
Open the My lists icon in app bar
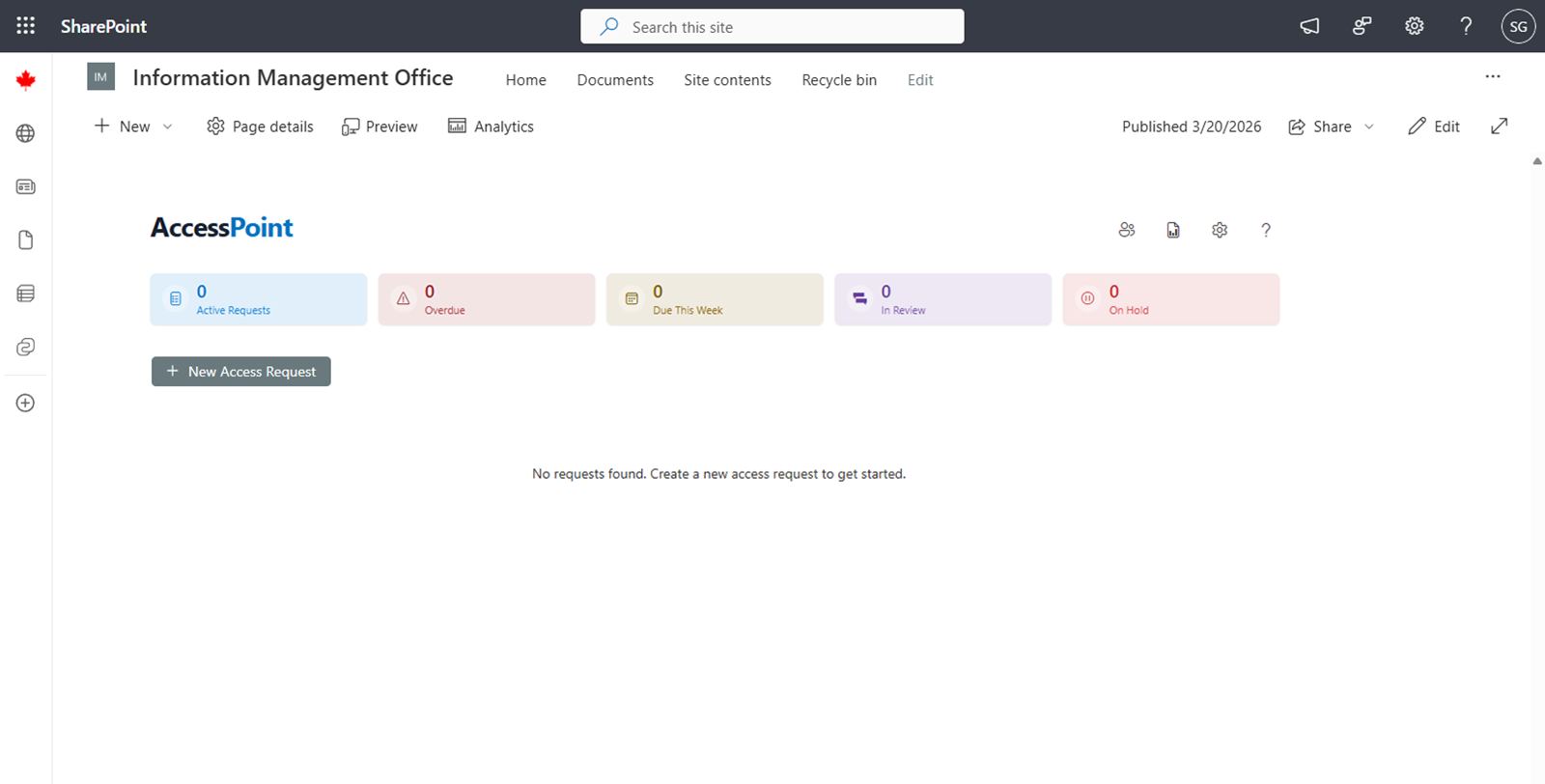(26, 294)
